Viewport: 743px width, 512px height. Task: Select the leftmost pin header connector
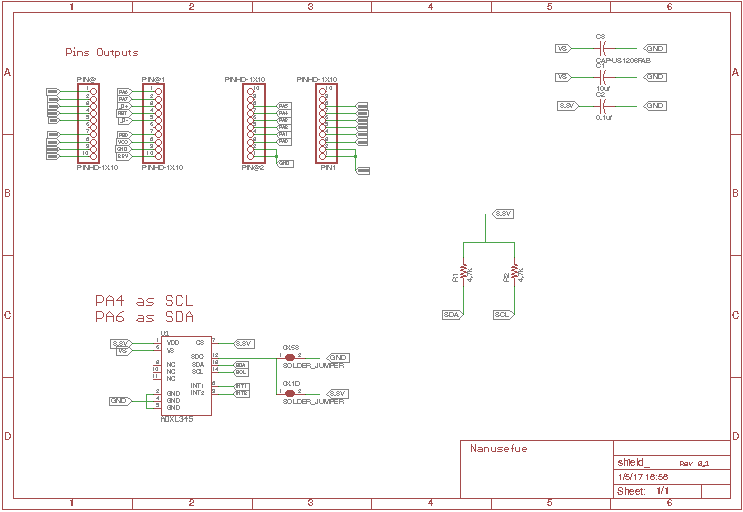coord(88,123)
